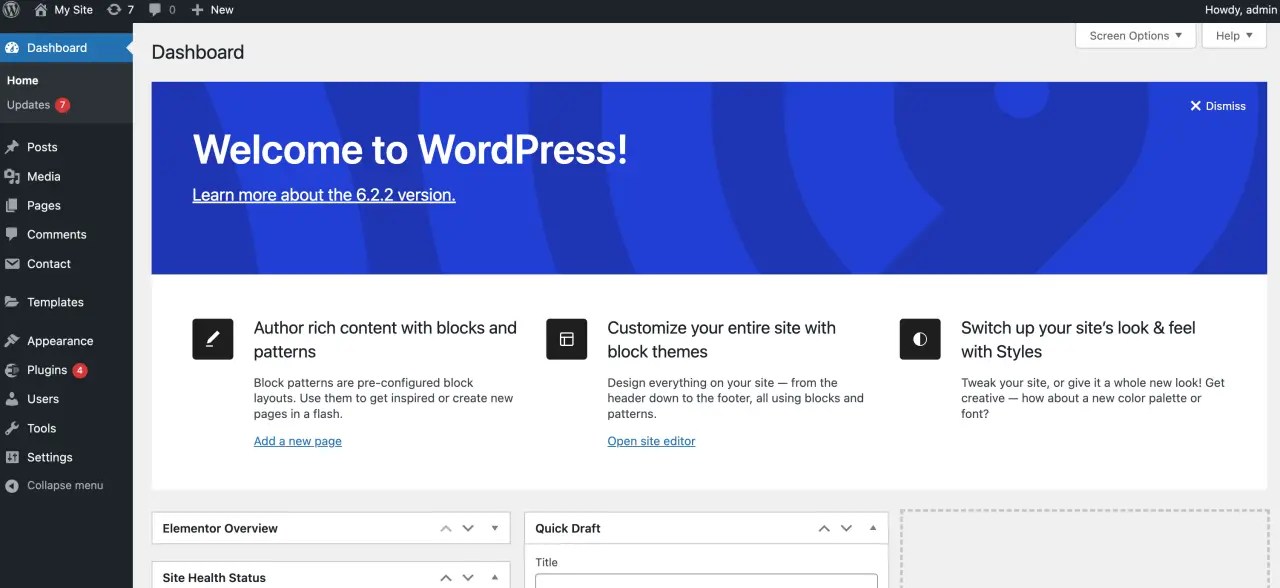Screen dimensions: 1280x588
Task: Click the Site Health Status widget title
Action: pyautogui.click(x=214, y=577)
